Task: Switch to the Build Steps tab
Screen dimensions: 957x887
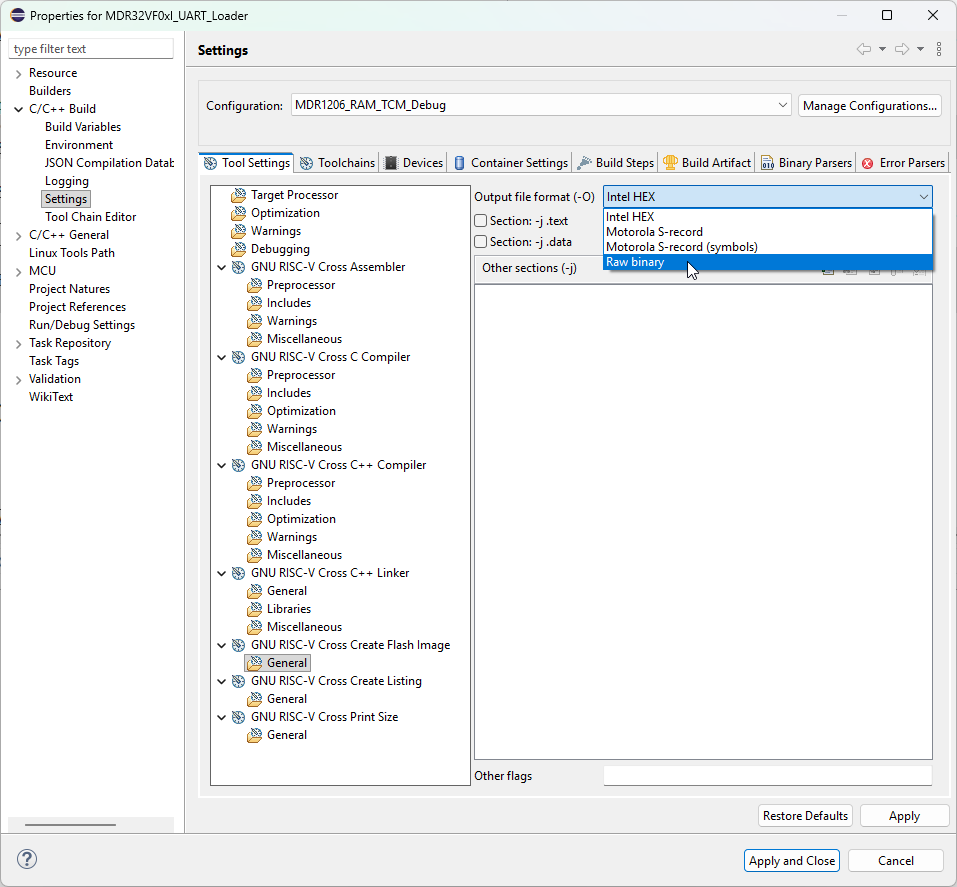Action: [616, 163]
